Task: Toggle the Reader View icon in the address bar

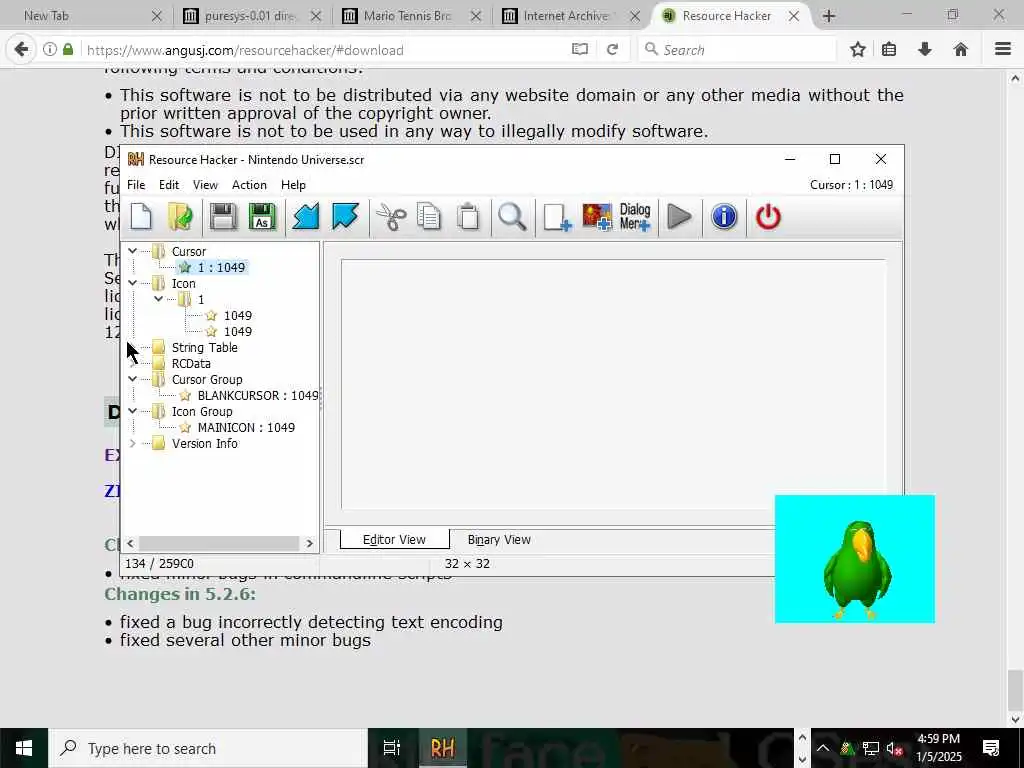Action: (x=580, y=50)
